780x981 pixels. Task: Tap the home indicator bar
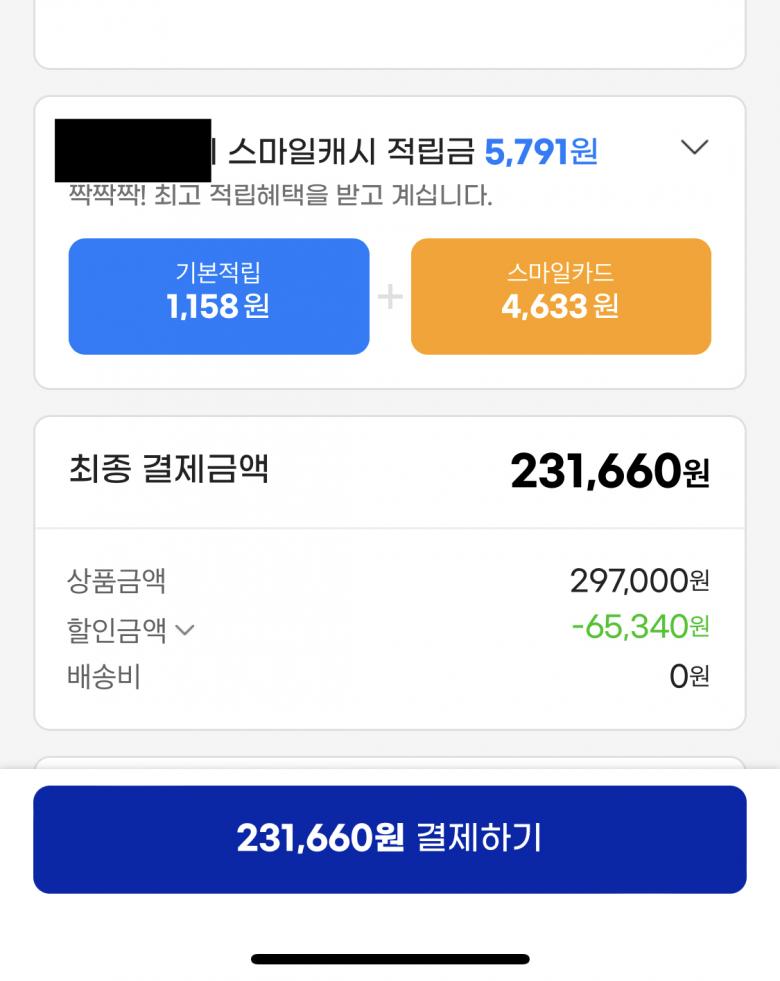pyautogui.click(x=390, y=959)
